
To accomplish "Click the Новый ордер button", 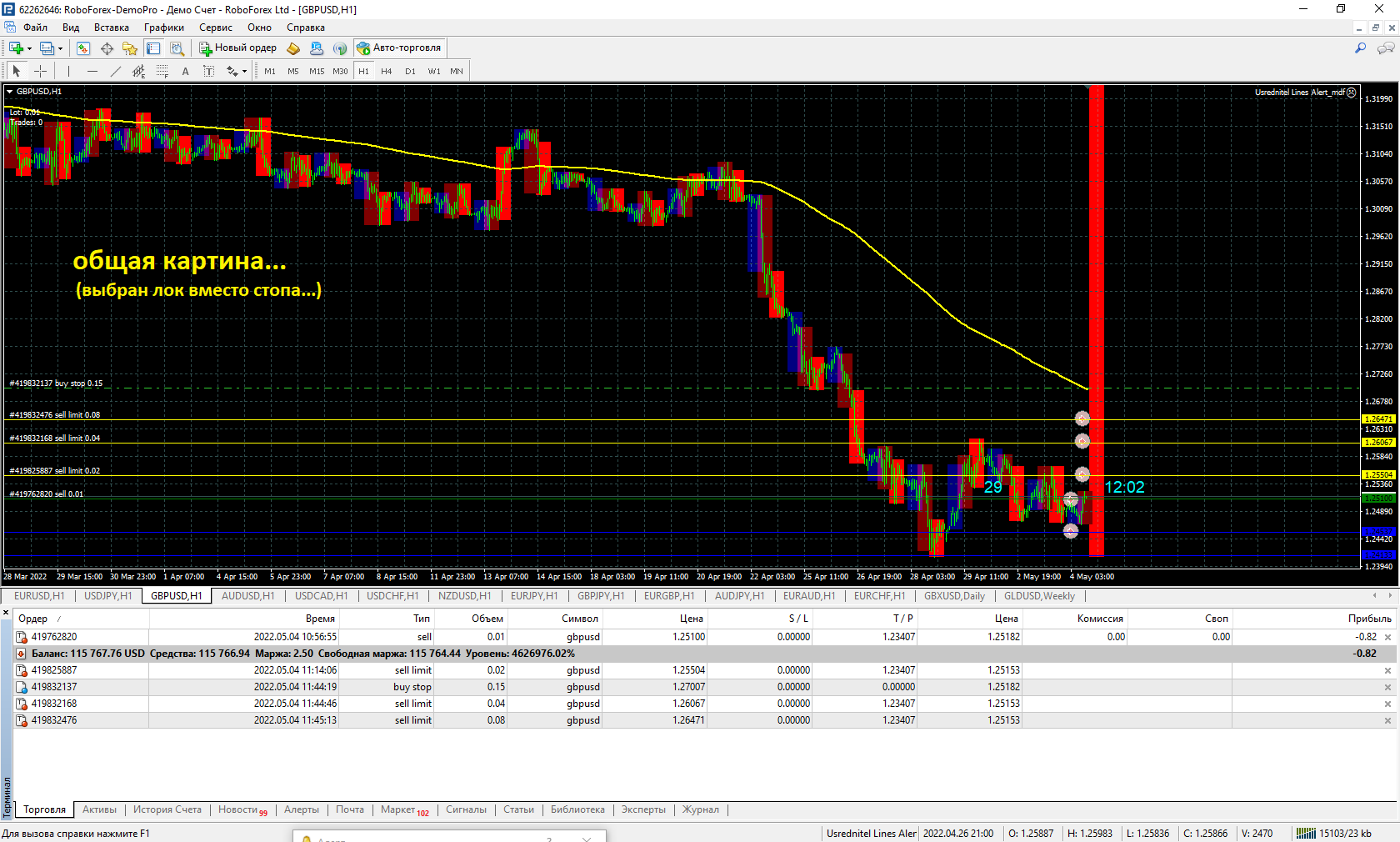I will (x=237, y=48).
